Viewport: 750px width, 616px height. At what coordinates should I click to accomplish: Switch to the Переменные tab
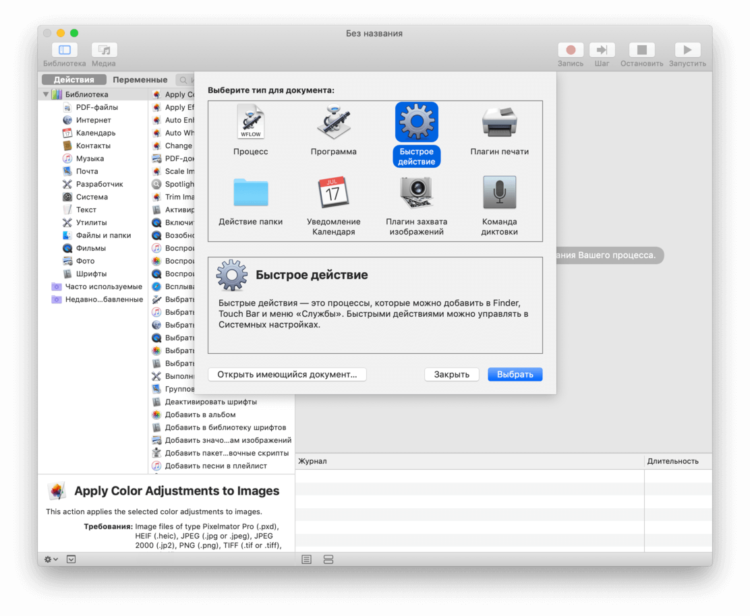(x=140, y=79)
